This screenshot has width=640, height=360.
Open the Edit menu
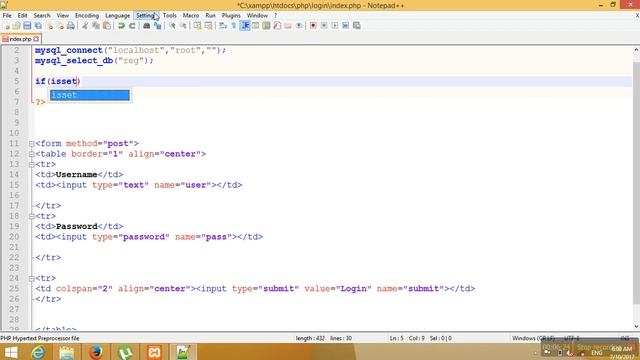[x=22, y=16]
